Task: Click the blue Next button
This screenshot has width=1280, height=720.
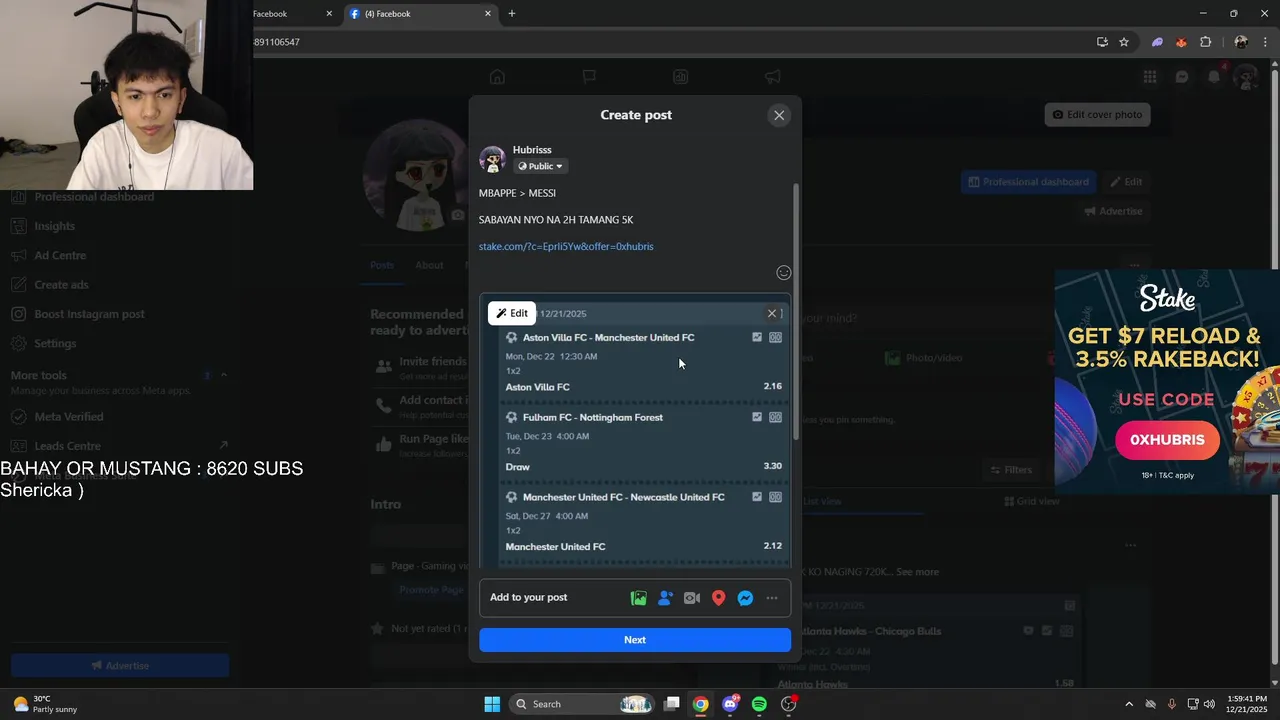Action: [635, 640]
